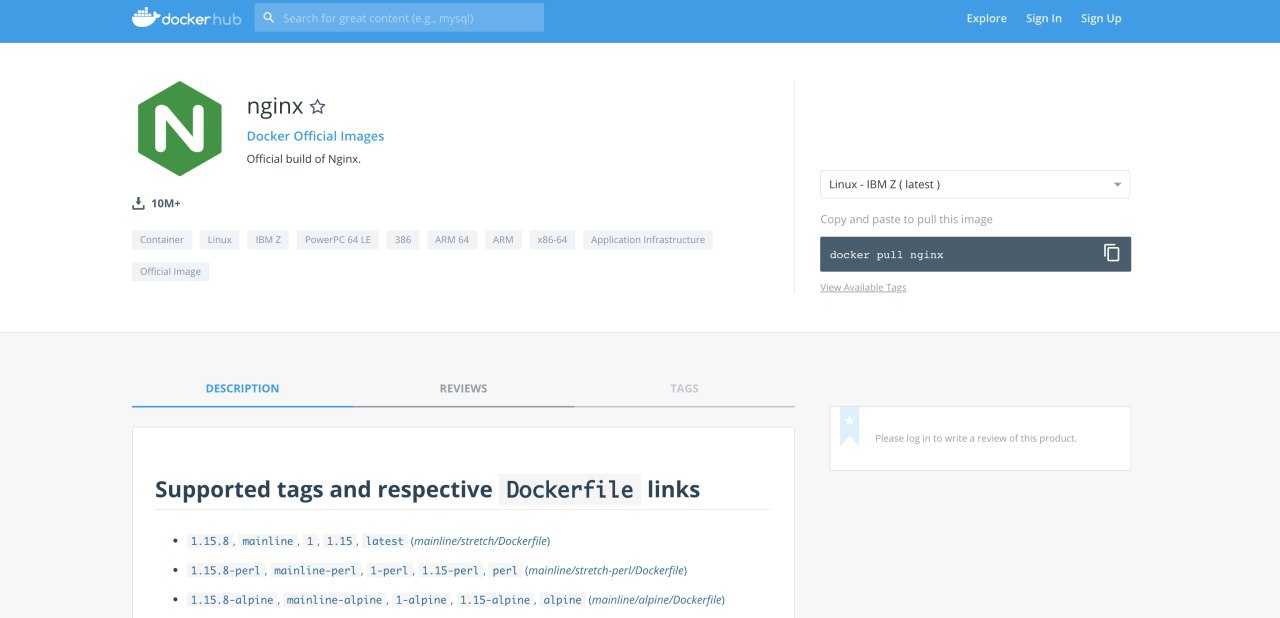Open Docker Official Images link

[315, 136]
